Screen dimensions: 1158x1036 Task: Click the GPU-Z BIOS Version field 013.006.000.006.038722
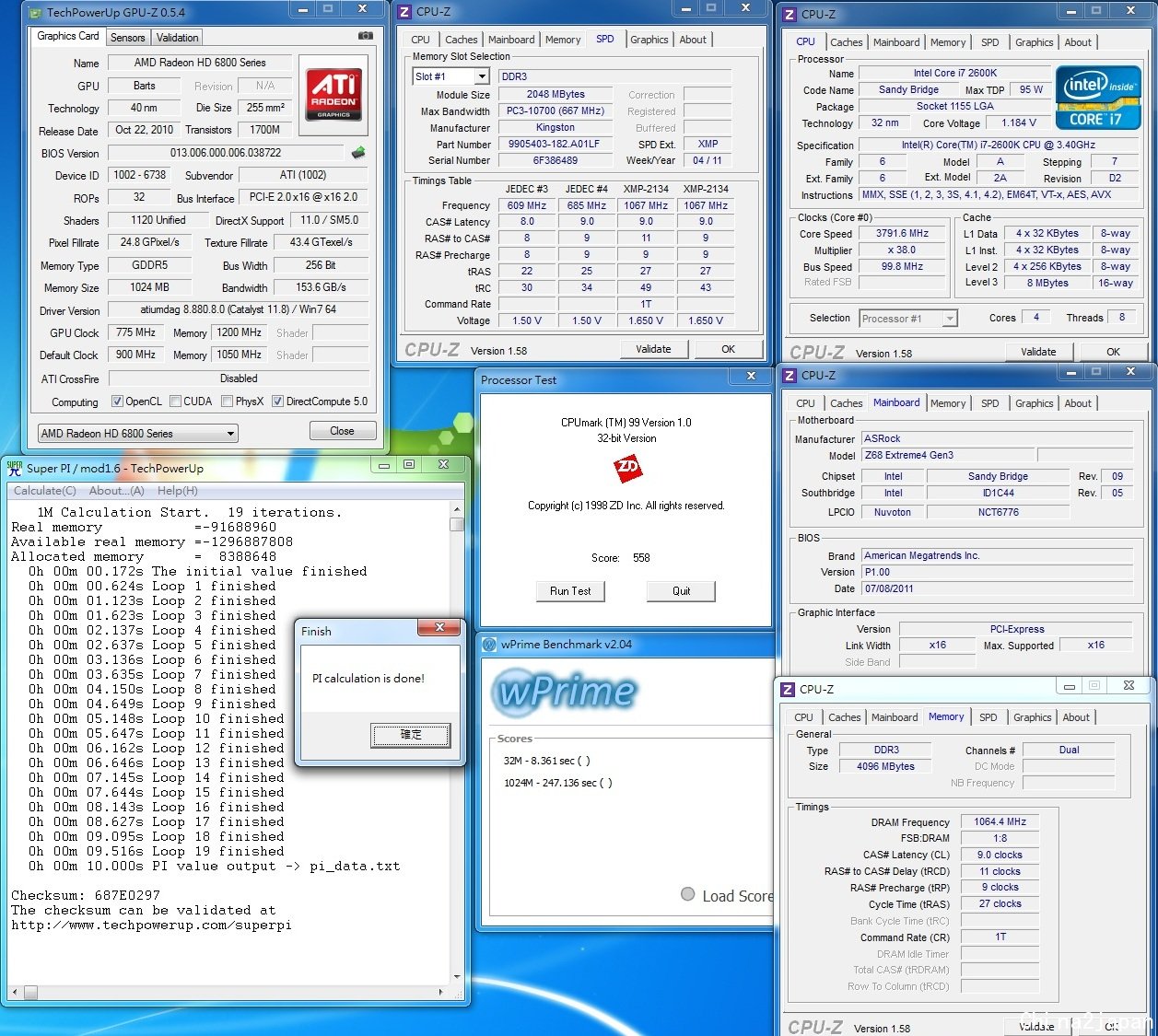point(227,153)
